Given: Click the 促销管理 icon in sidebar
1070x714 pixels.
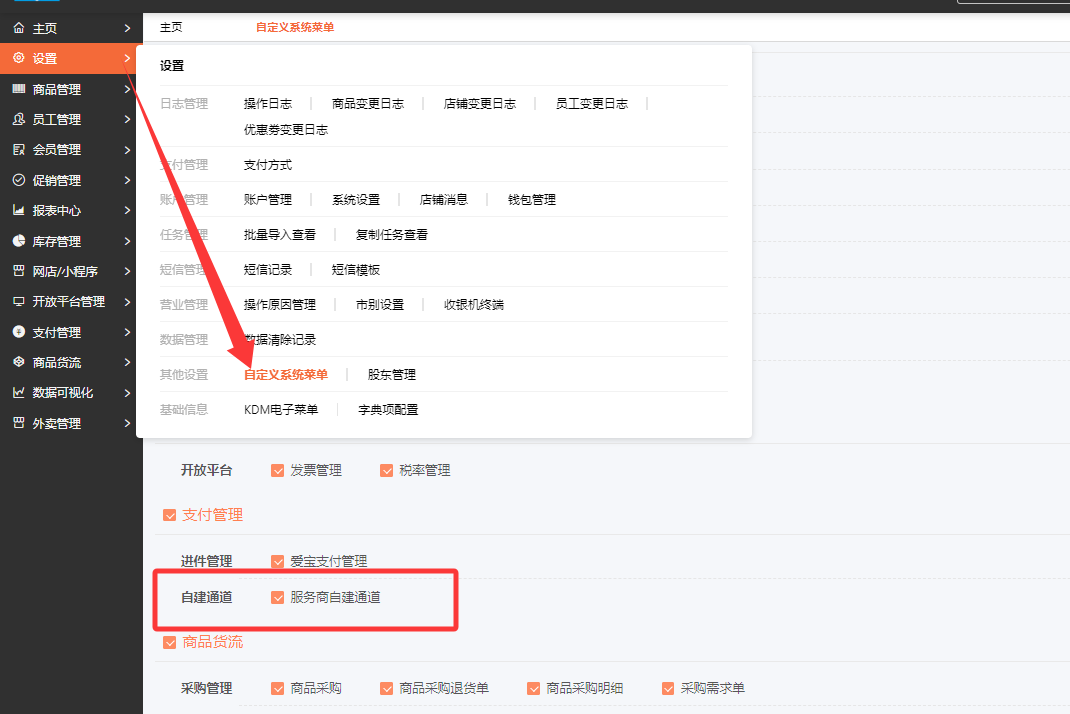Looking at the screenshot, I should pyautogui.click(x=18, y=180).
